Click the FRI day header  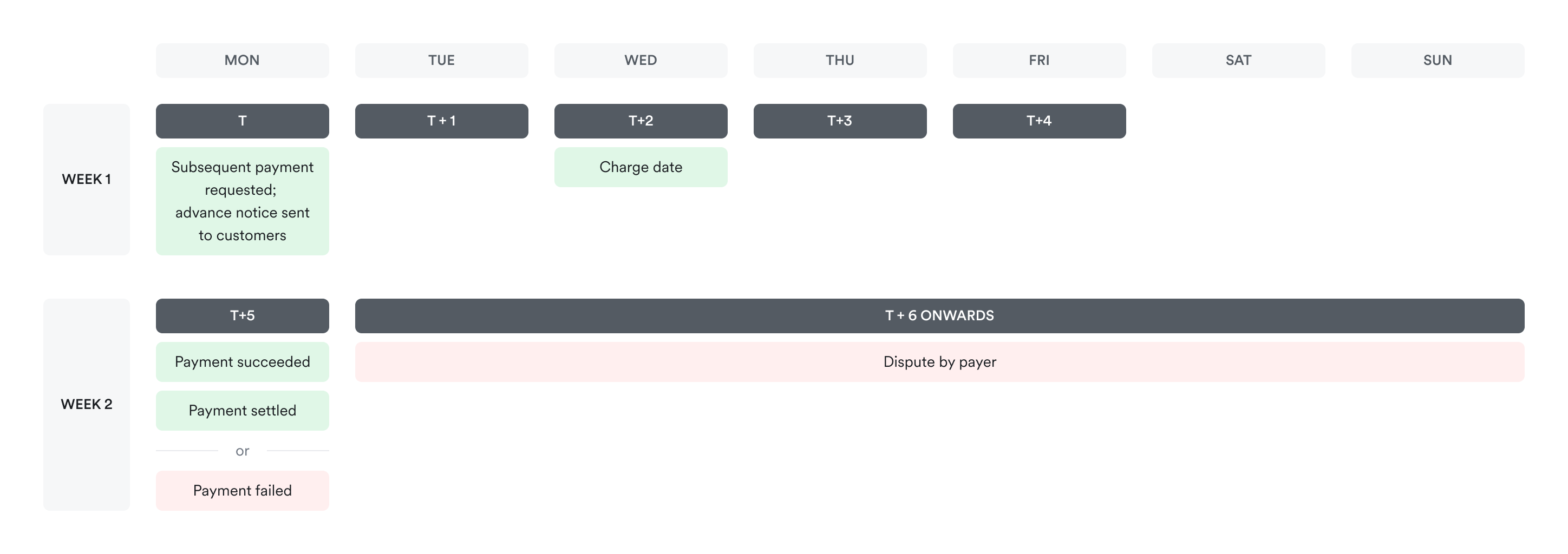pos(1039,60)
